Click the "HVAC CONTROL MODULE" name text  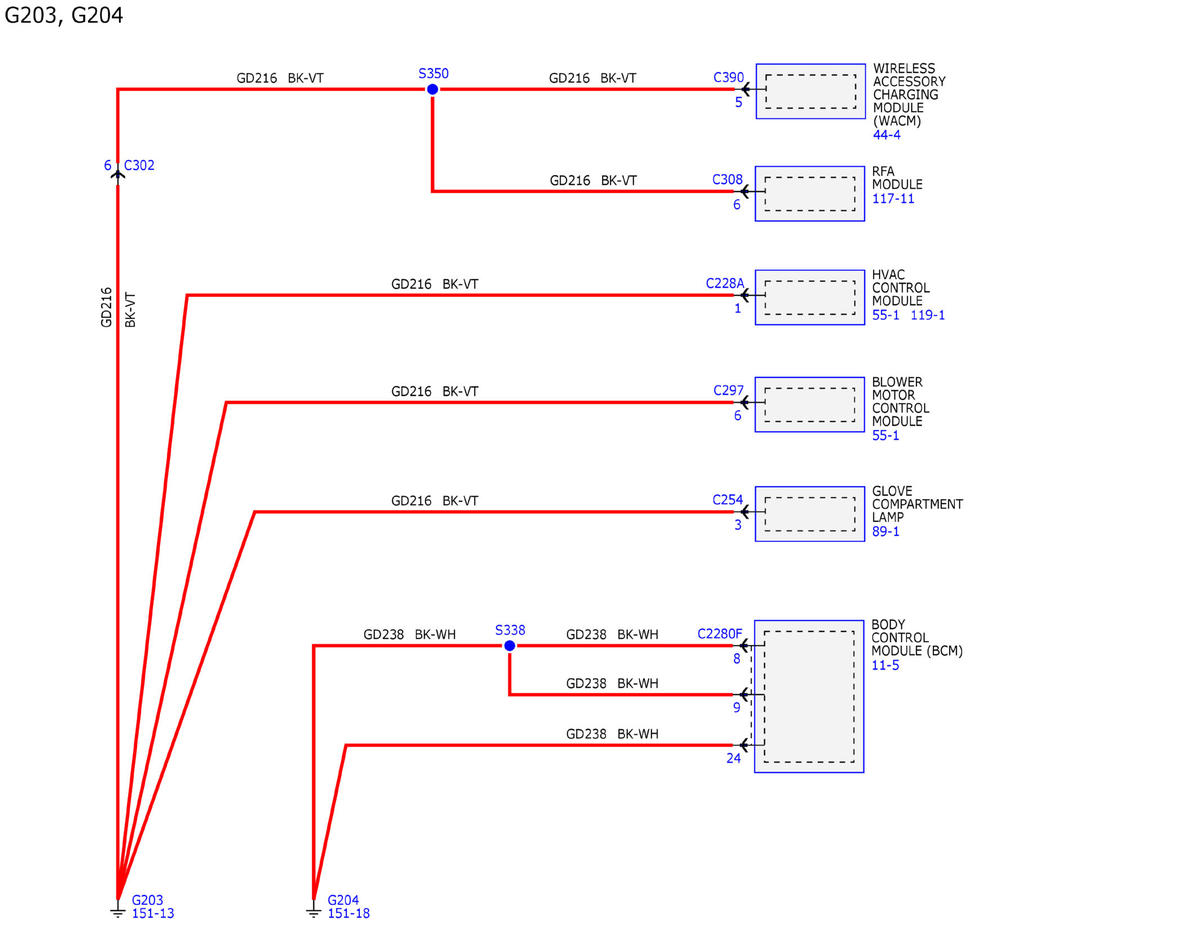tap(901, 288)
